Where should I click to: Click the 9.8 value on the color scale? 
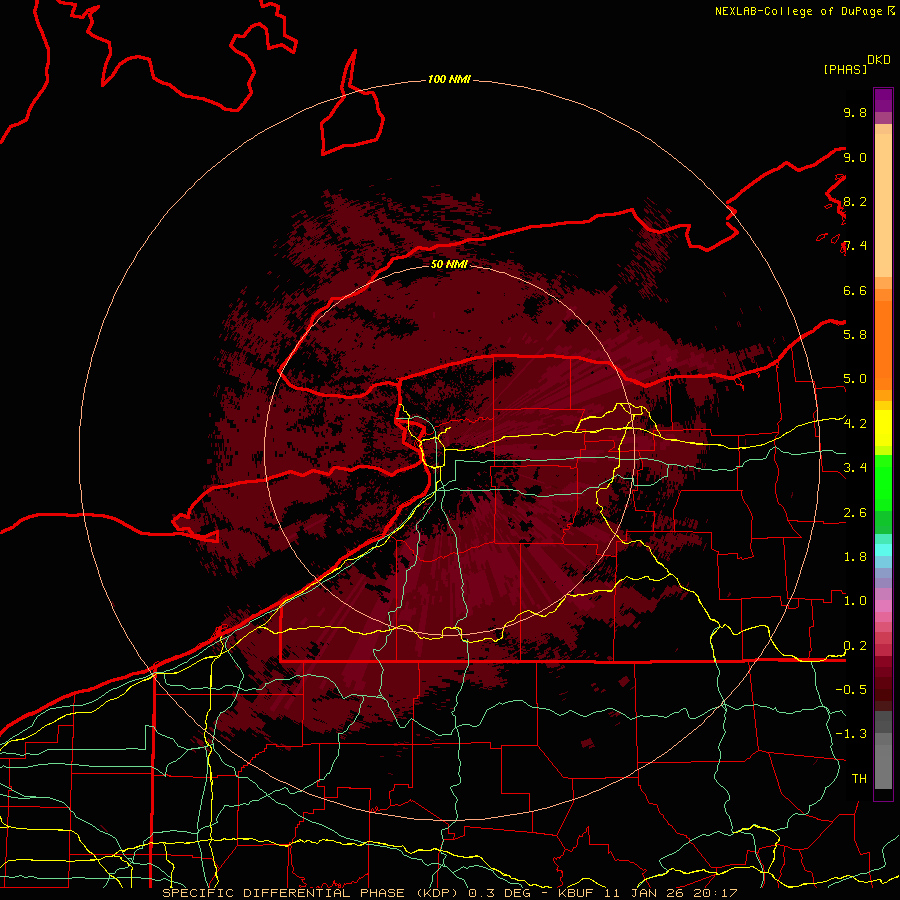click(855, 112)
